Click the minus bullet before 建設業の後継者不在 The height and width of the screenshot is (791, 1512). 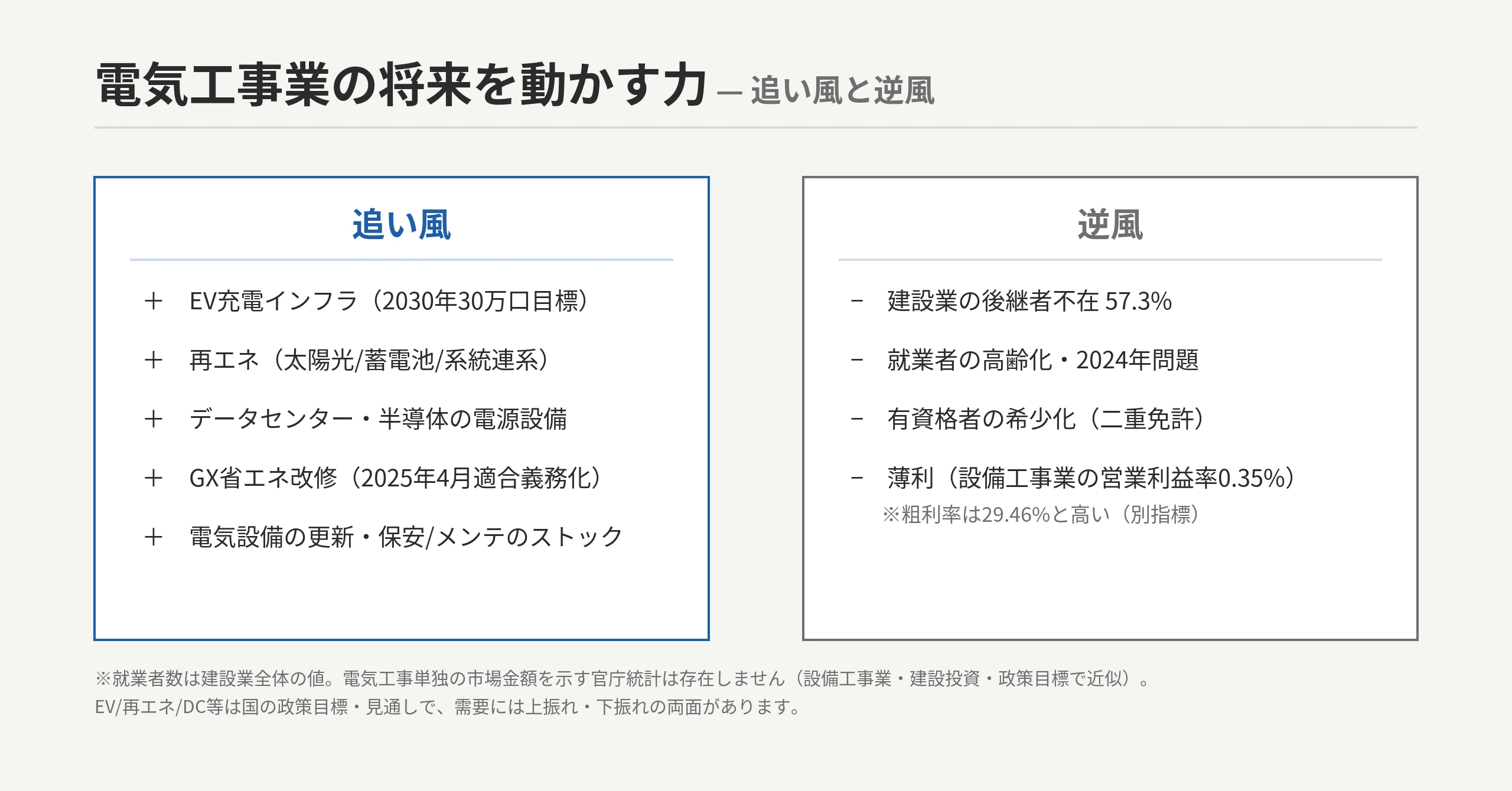pyautogui.click(x=857, y=301)
